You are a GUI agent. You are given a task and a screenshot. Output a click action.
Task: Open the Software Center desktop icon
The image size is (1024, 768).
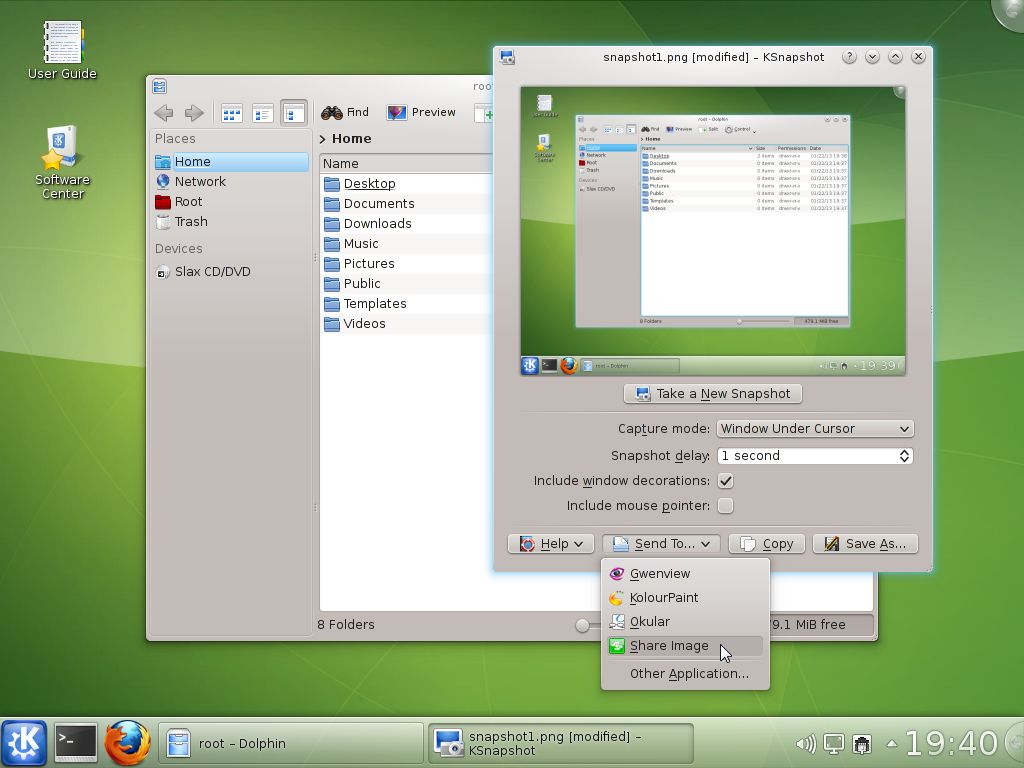pos(62,162)
